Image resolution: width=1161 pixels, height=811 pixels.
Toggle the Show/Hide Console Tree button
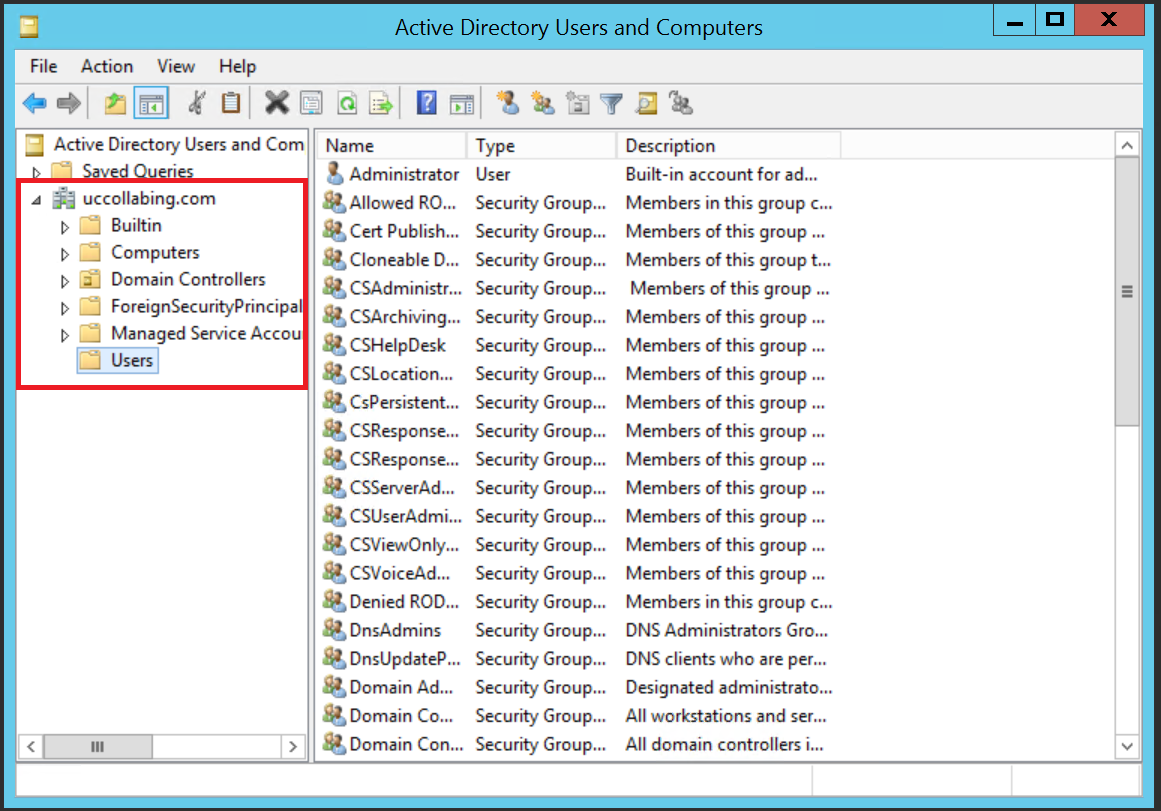coord(151,103)
